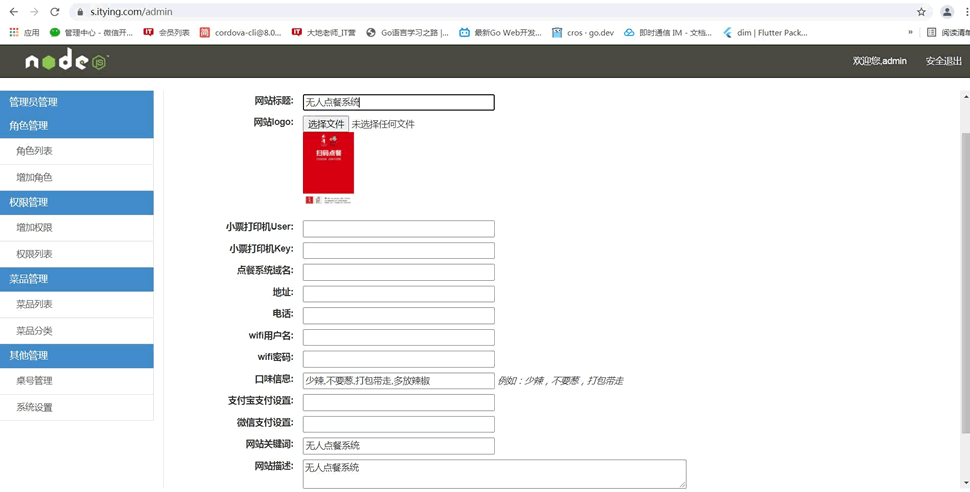Focus the 点餐系统域名 field
The width and height of the screenshot is (970, 492).
tap(398, 272)
